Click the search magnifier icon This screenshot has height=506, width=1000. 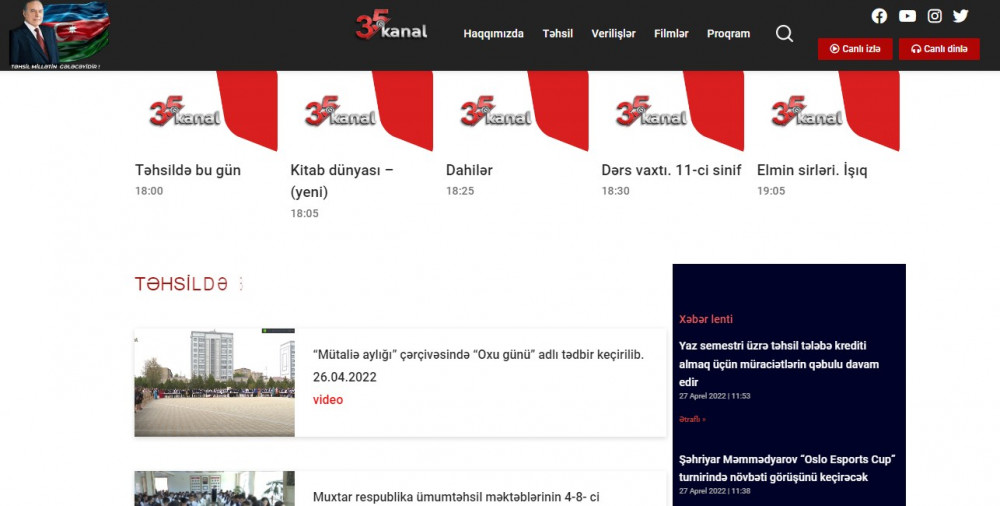(784, 33)
